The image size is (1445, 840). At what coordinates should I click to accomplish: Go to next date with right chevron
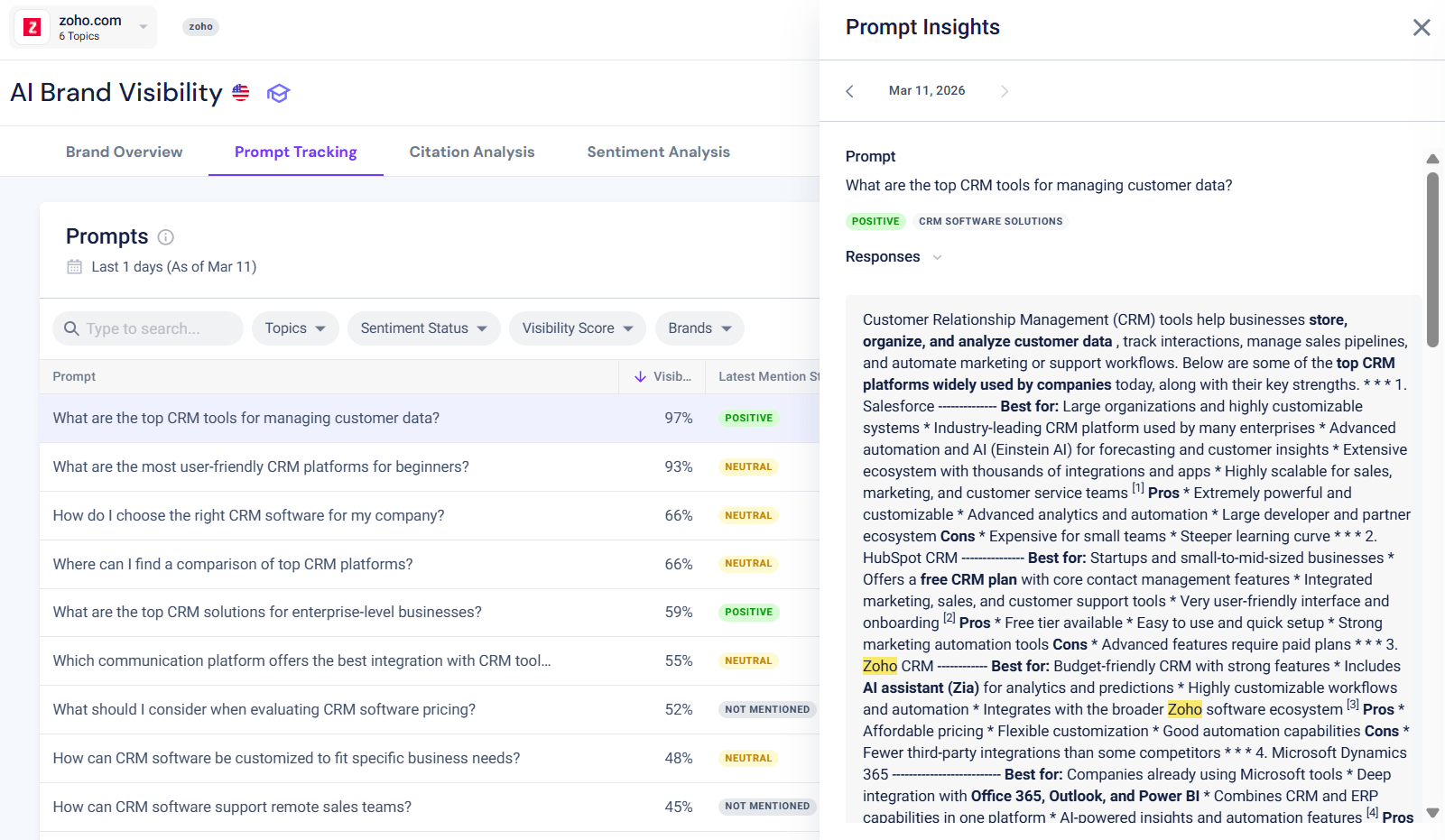tap(1005, 91)
